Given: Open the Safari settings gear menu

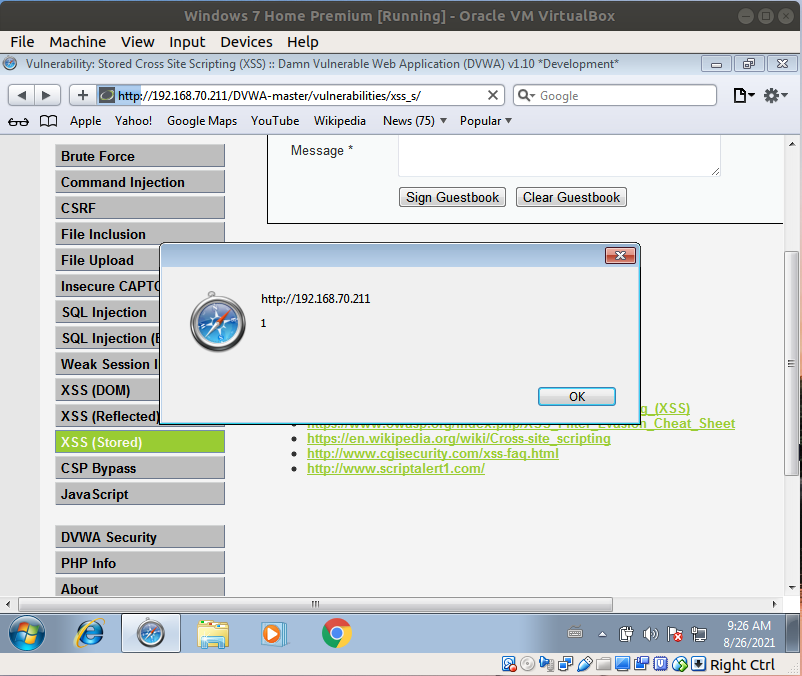Looking at the screenshot, I should pyautogui.click(x=775, y=95).
